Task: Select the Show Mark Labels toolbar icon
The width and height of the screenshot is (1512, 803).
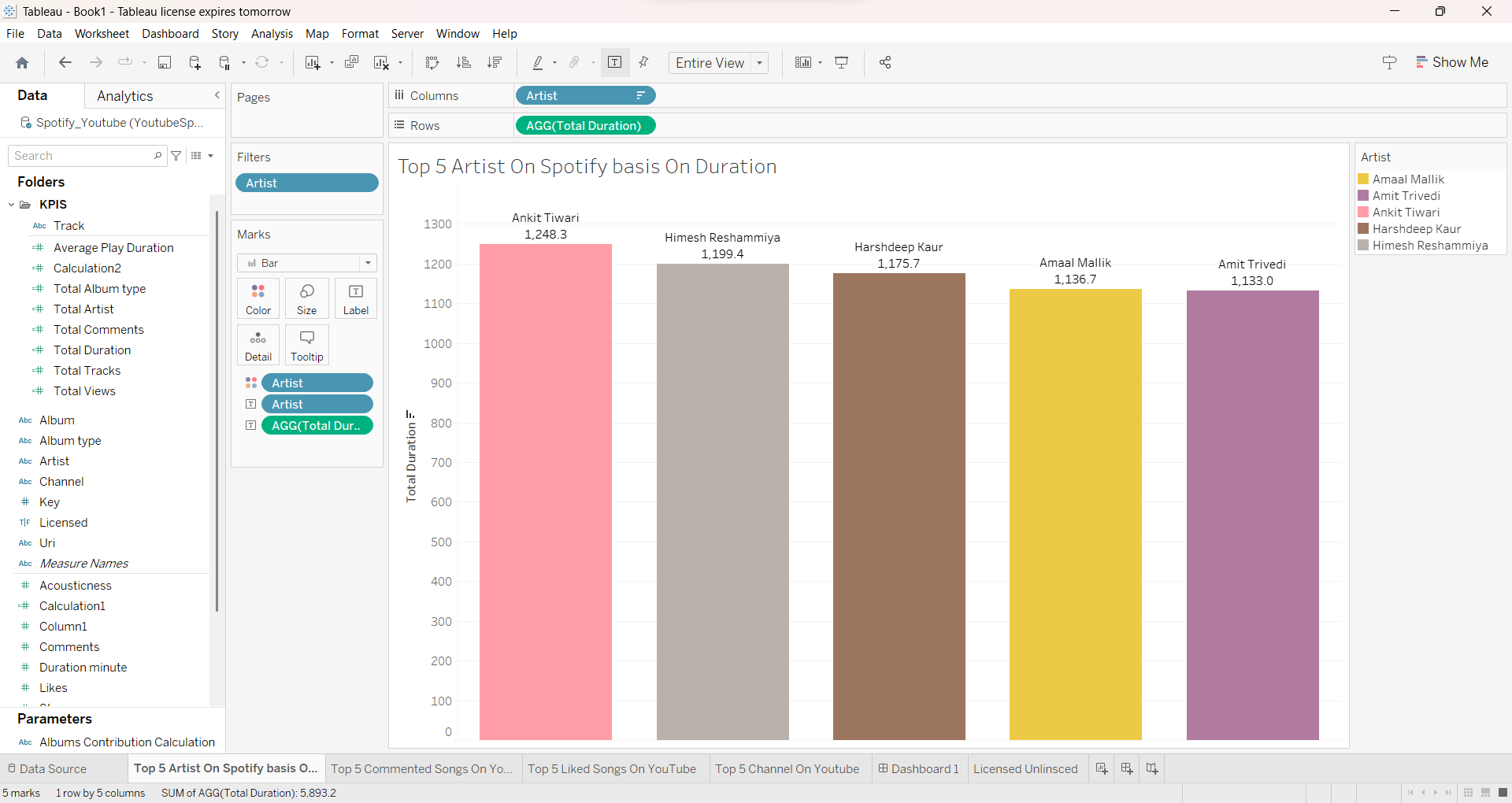Action: pos(614,62)
